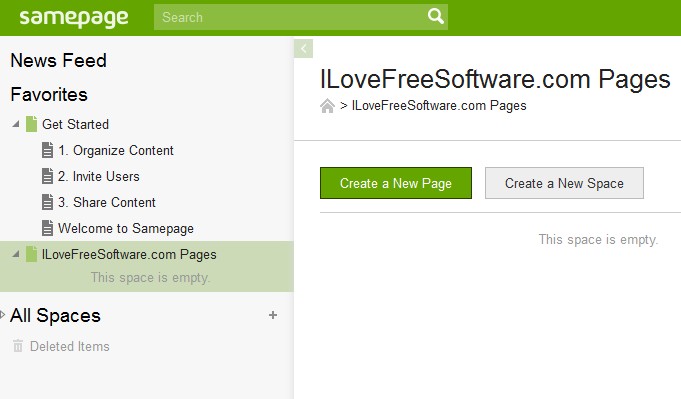The image size is (681, 399).
Task: Open 1. Organize Content page
Action: 116,150
